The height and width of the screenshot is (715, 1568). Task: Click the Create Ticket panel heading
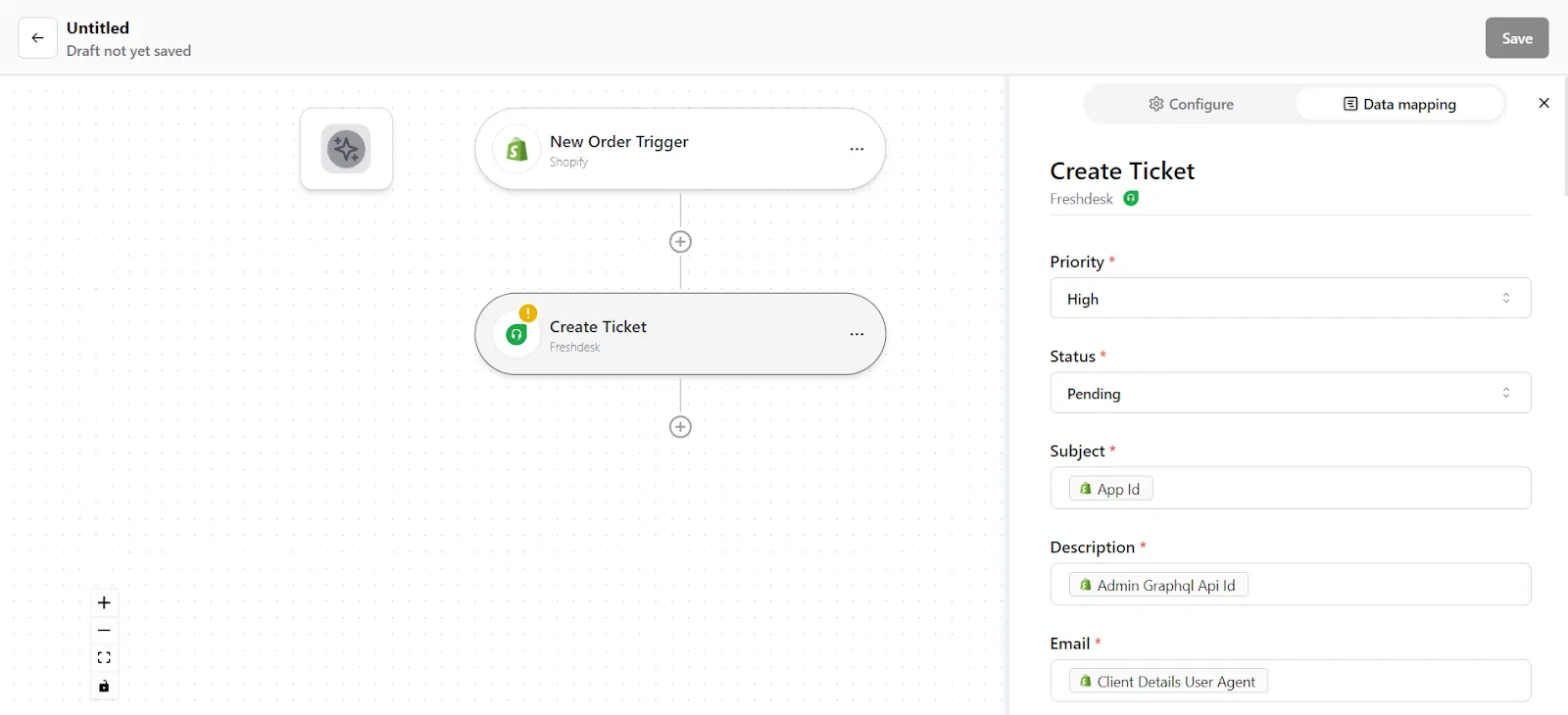tap(1122, 170)
